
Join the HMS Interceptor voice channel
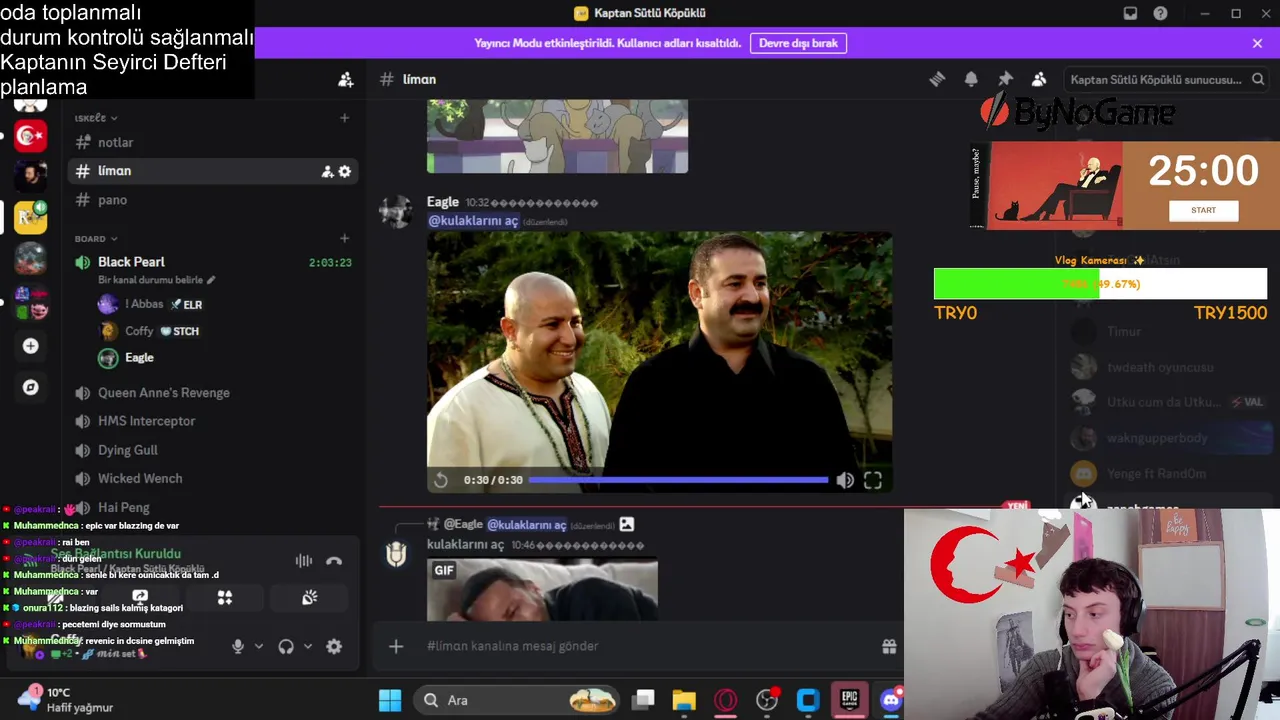click(212, 421)
